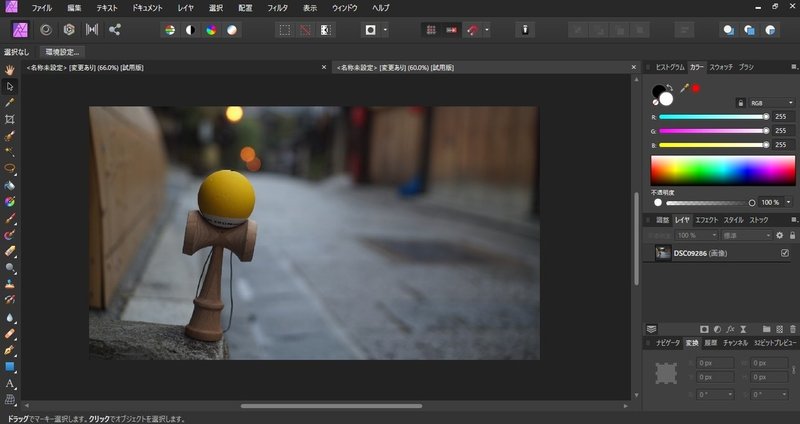Expand the opacity 100 % dropdown in Color panel

coord(788,203)
